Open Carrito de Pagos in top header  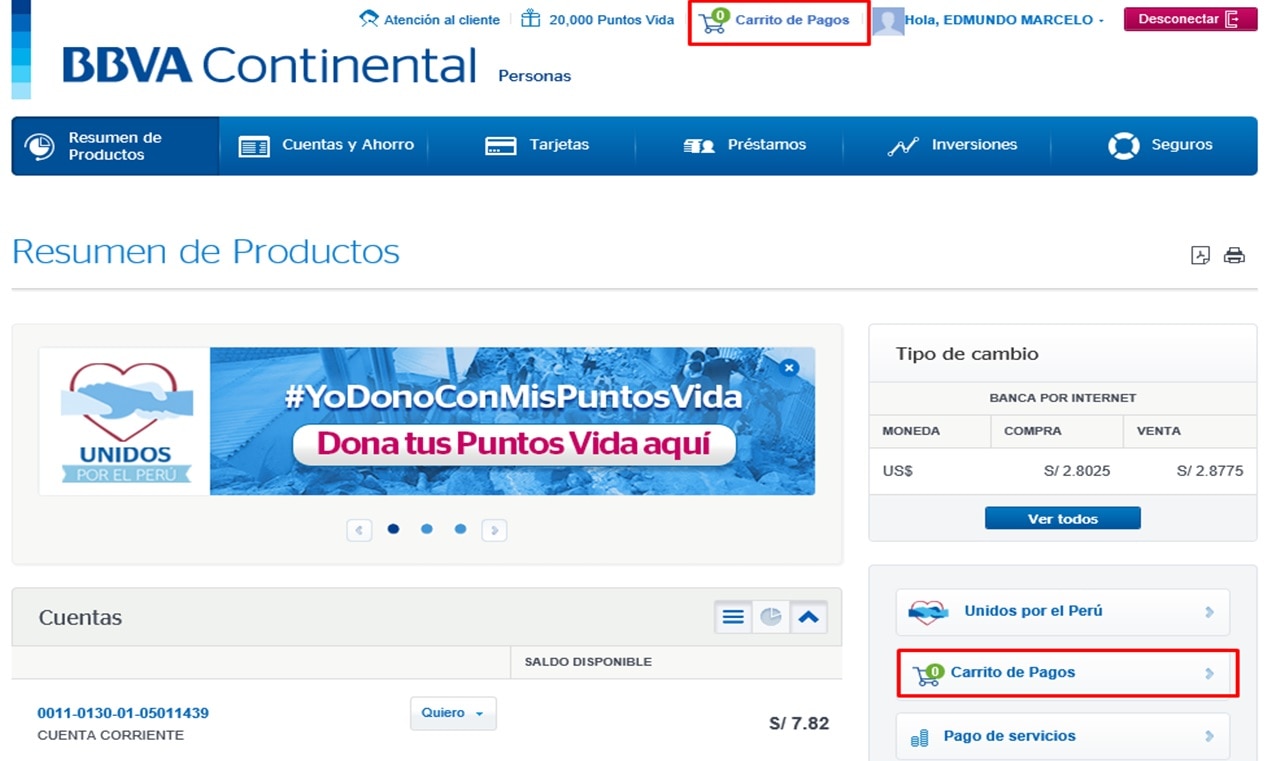point(792,20)
